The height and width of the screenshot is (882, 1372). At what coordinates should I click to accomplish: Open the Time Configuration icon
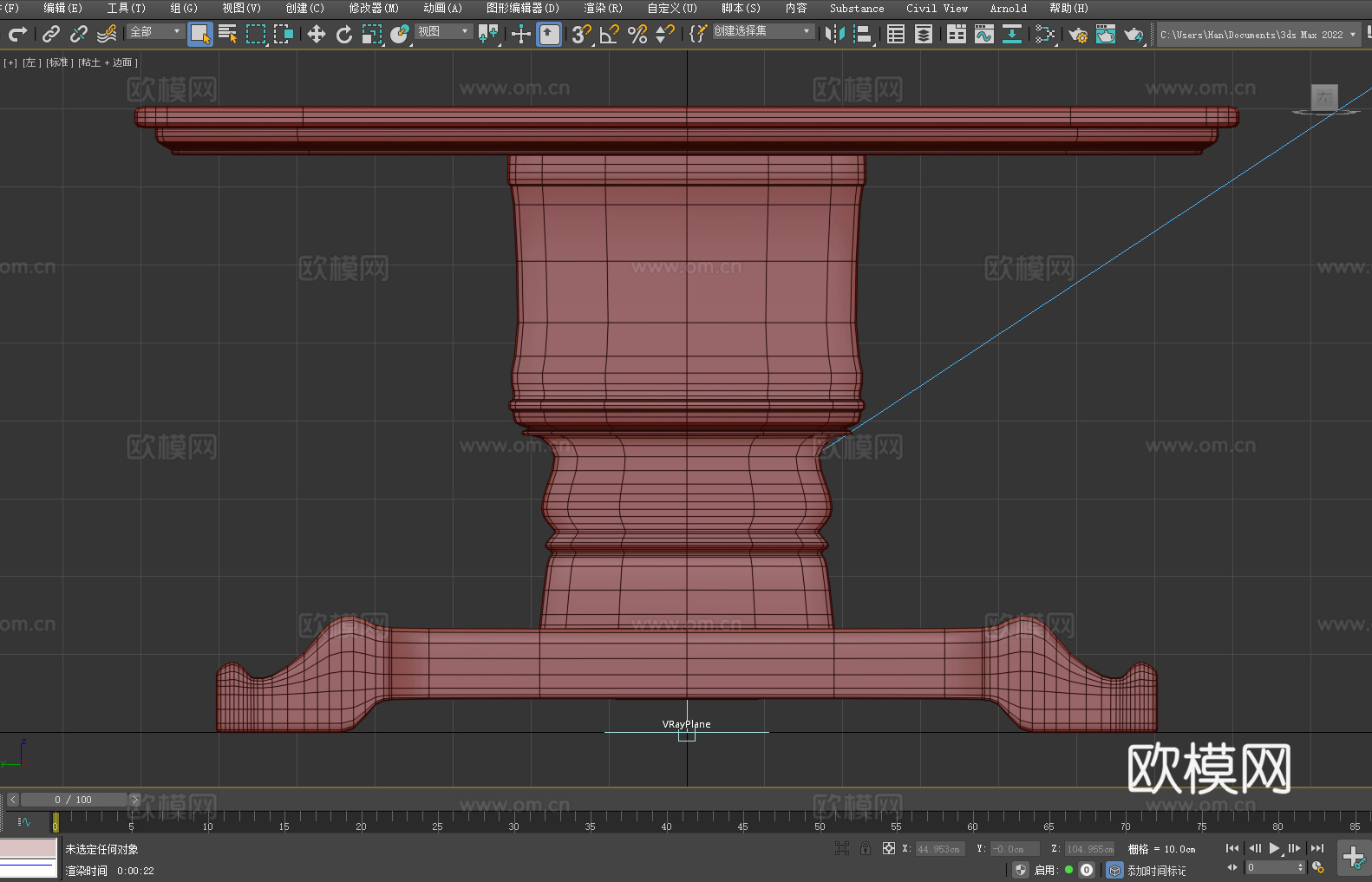point(1318,867)
